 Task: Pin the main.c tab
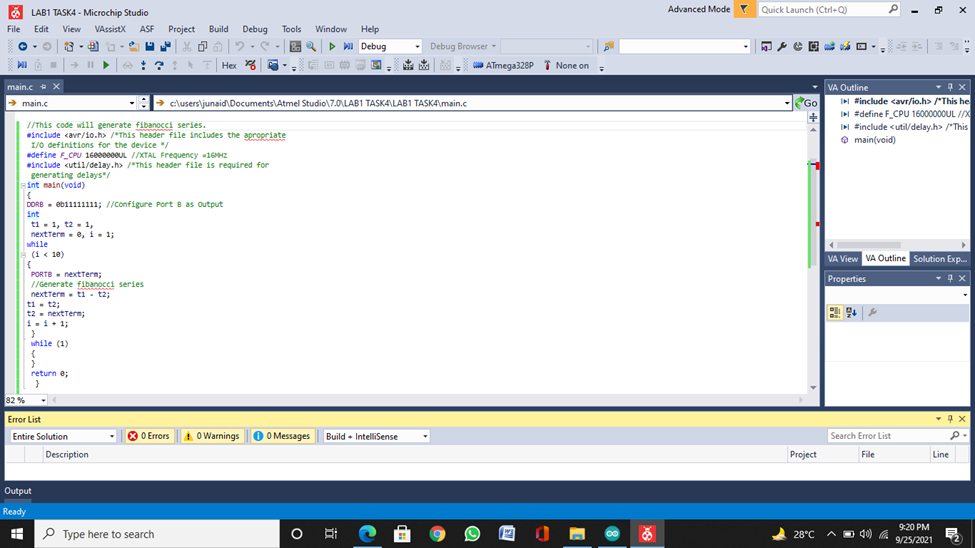(x=43, y=86)
